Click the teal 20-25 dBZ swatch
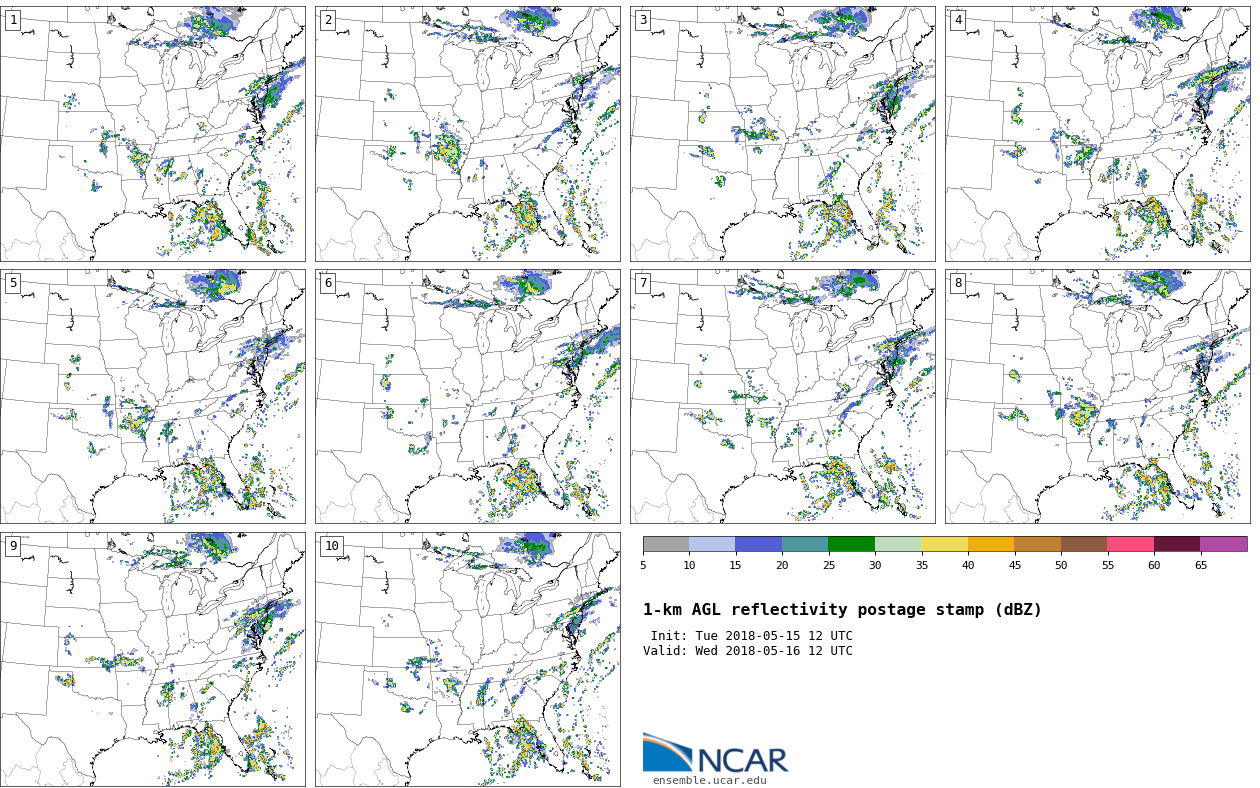 coord(805,544)
